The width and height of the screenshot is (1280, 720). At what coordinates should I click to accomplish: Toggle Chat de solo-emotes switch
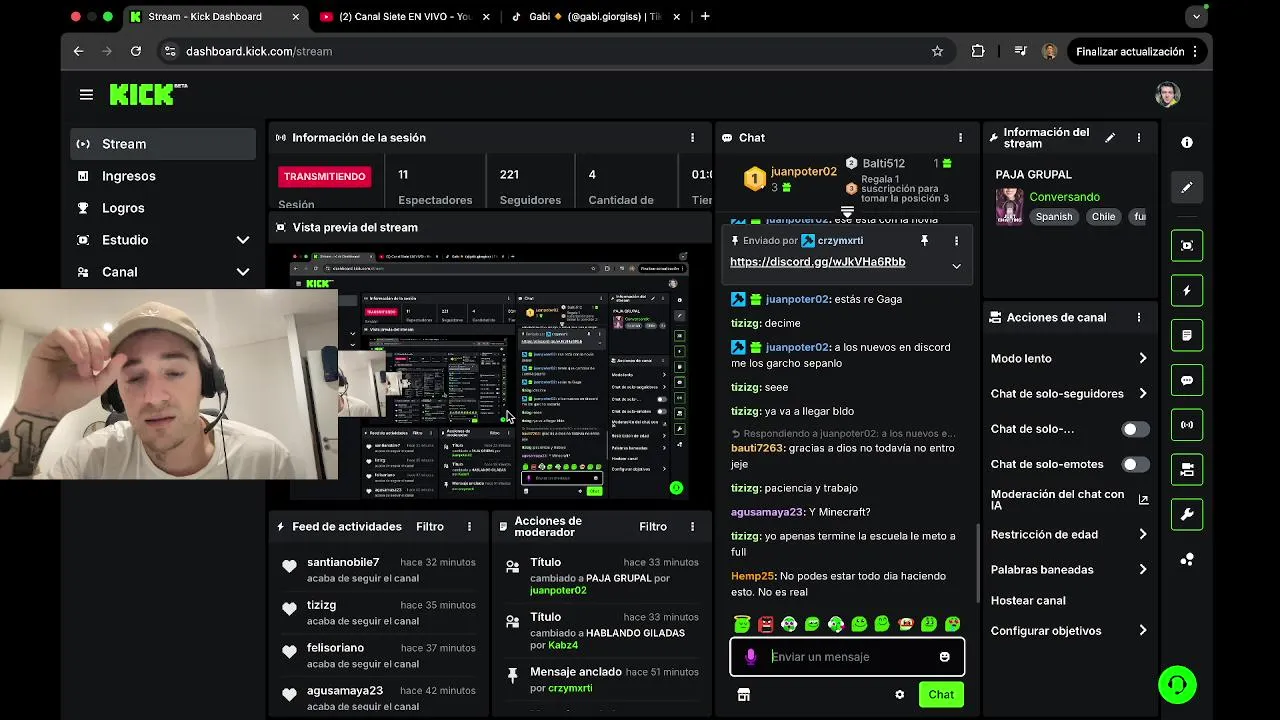(1135, 465)
